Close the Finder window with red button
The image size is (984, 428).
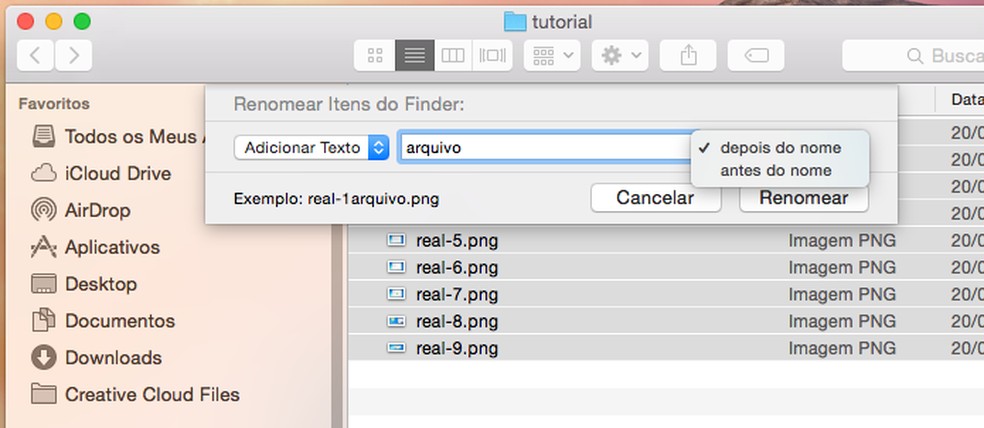pos(25,21)
